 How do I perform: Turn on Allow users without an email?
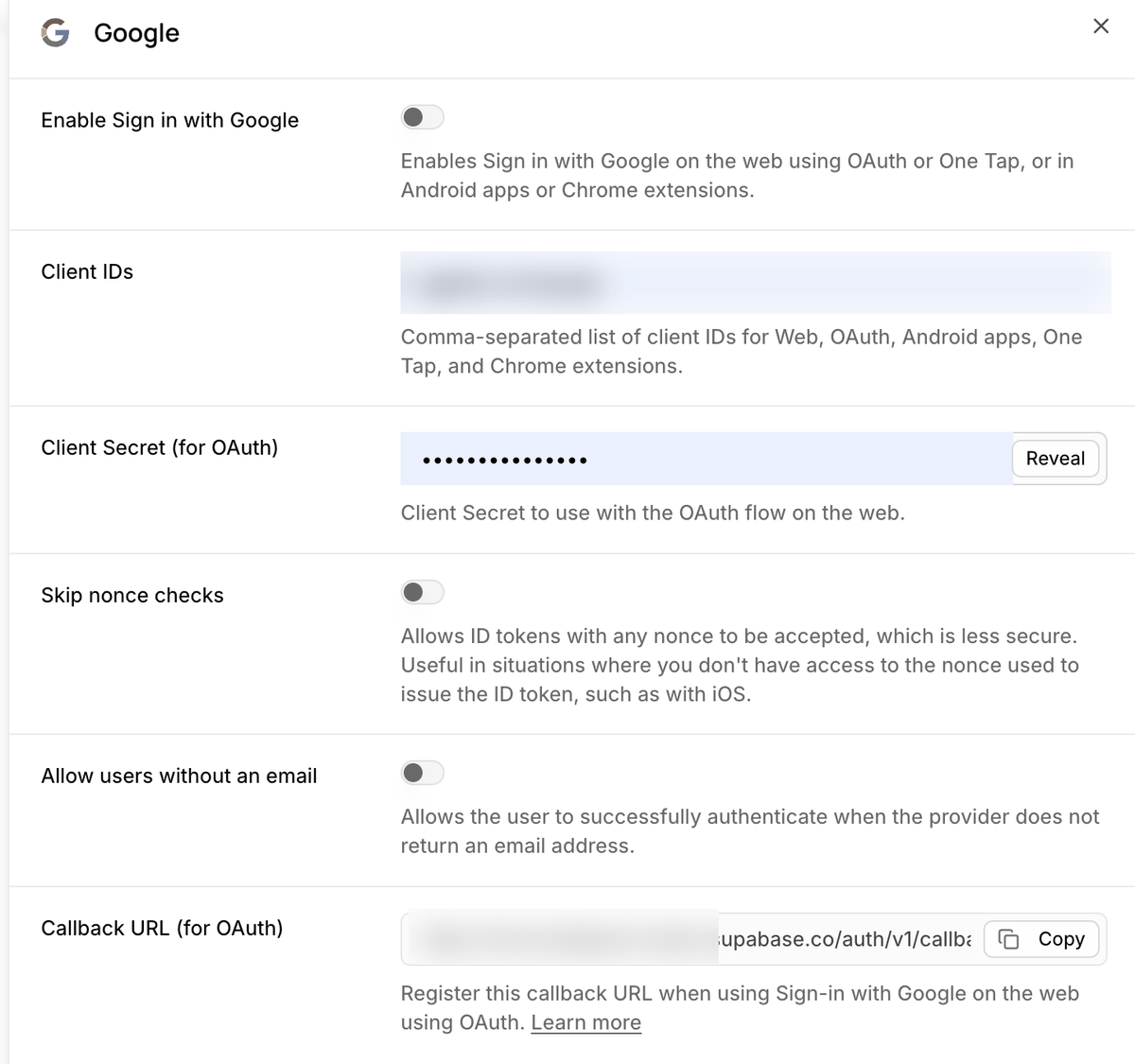[x=422, y=773]
